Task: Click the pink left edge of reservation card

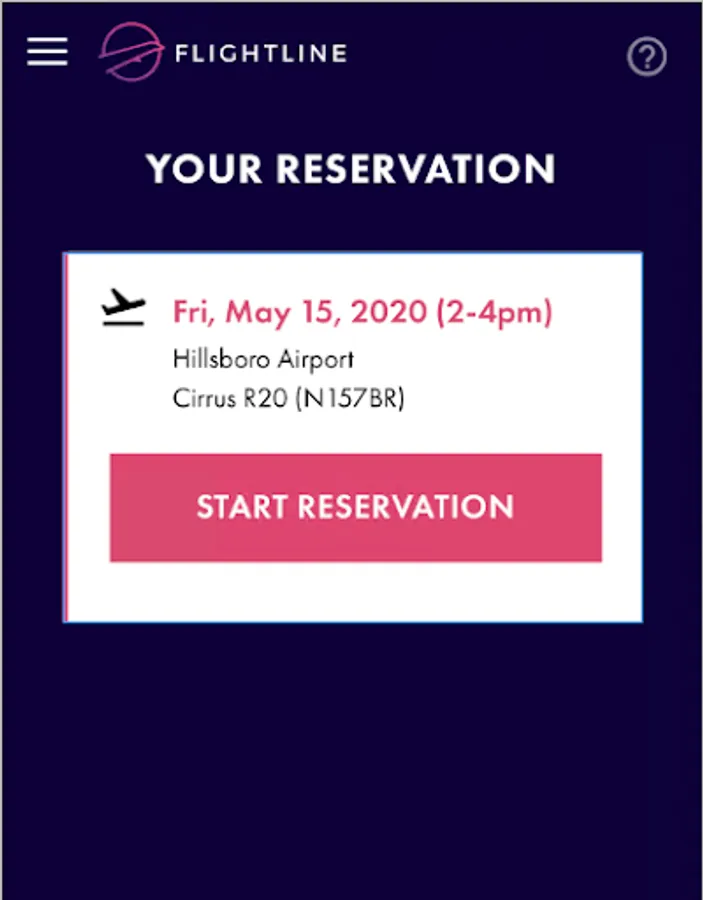Action: tap(65, 437)
